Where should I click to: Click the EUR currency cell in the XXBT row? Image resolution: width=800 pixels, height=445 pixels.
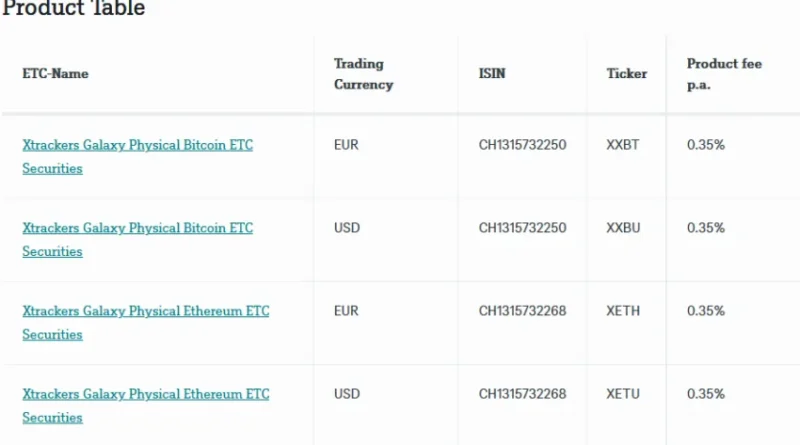pos(346,145)
